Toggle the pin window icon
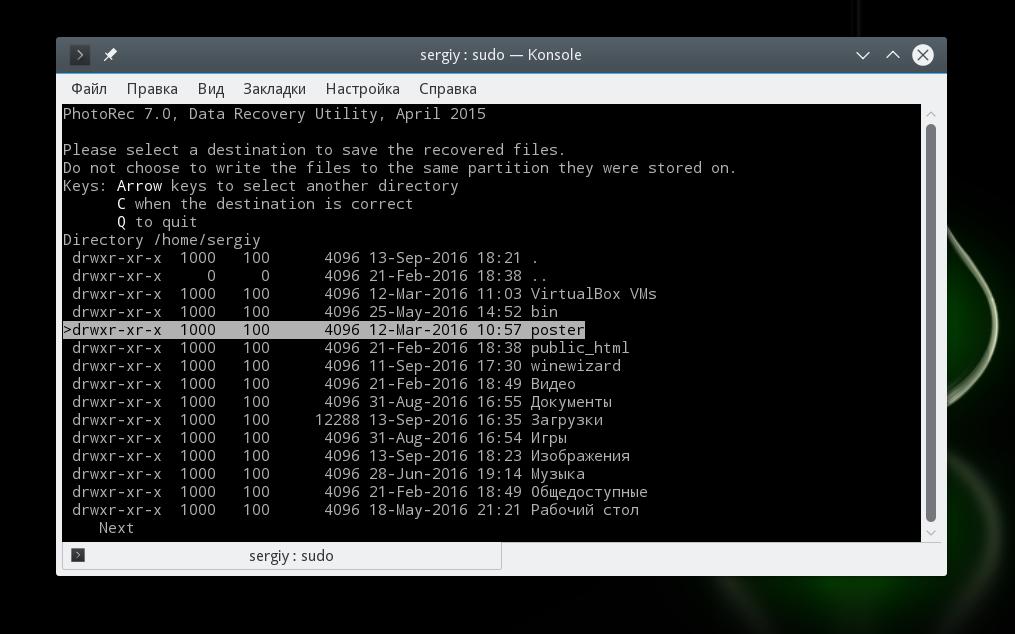1015x634 pixels. pyautogui.click(x=110, y=55)
